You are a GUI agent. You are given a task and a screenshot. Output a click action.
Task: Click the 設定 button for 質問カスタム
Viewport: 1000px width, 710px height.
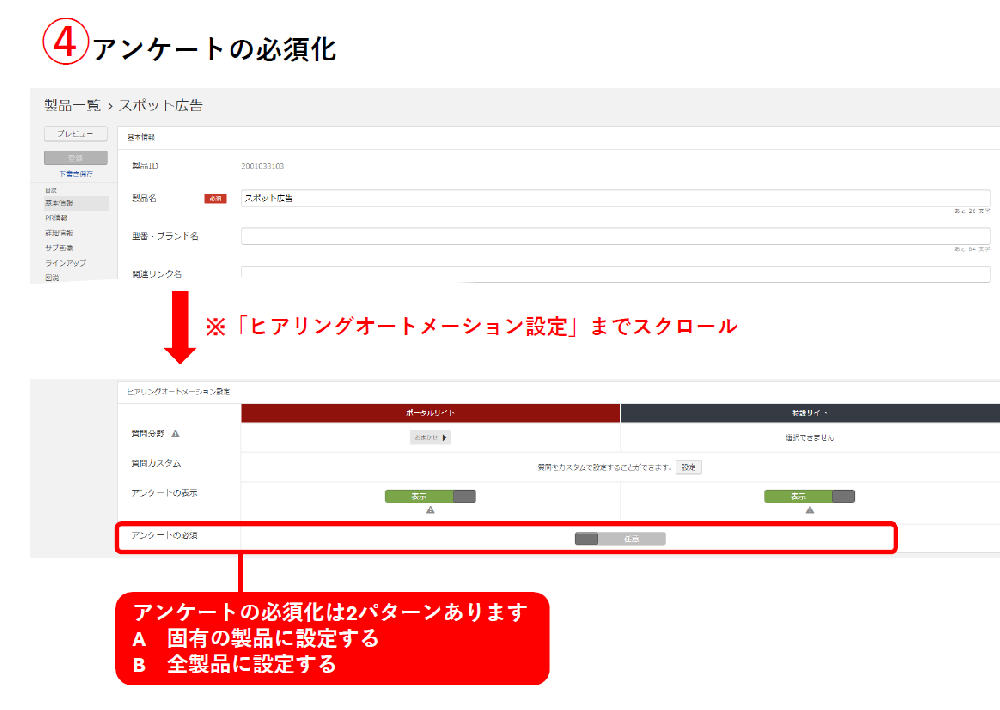pyautogui.click(x=688, y=467)
